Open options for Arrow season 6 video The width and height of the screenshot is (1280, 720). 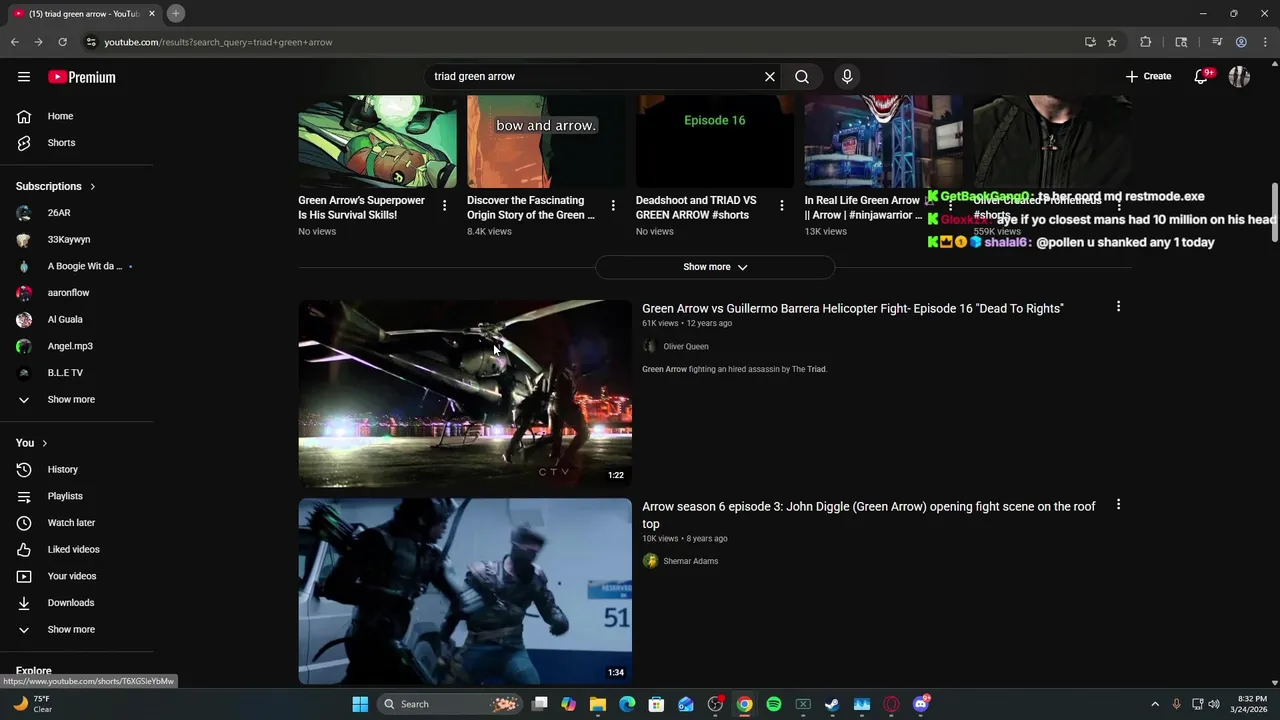[x=1118, y=505]
